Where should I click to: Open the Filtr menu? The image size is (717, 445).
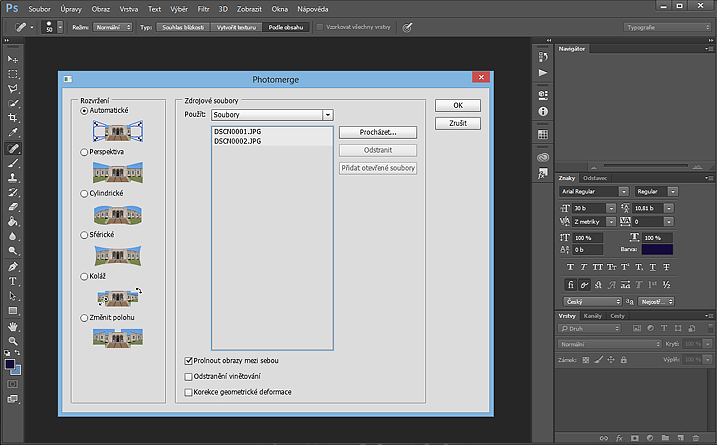point(203,9)
